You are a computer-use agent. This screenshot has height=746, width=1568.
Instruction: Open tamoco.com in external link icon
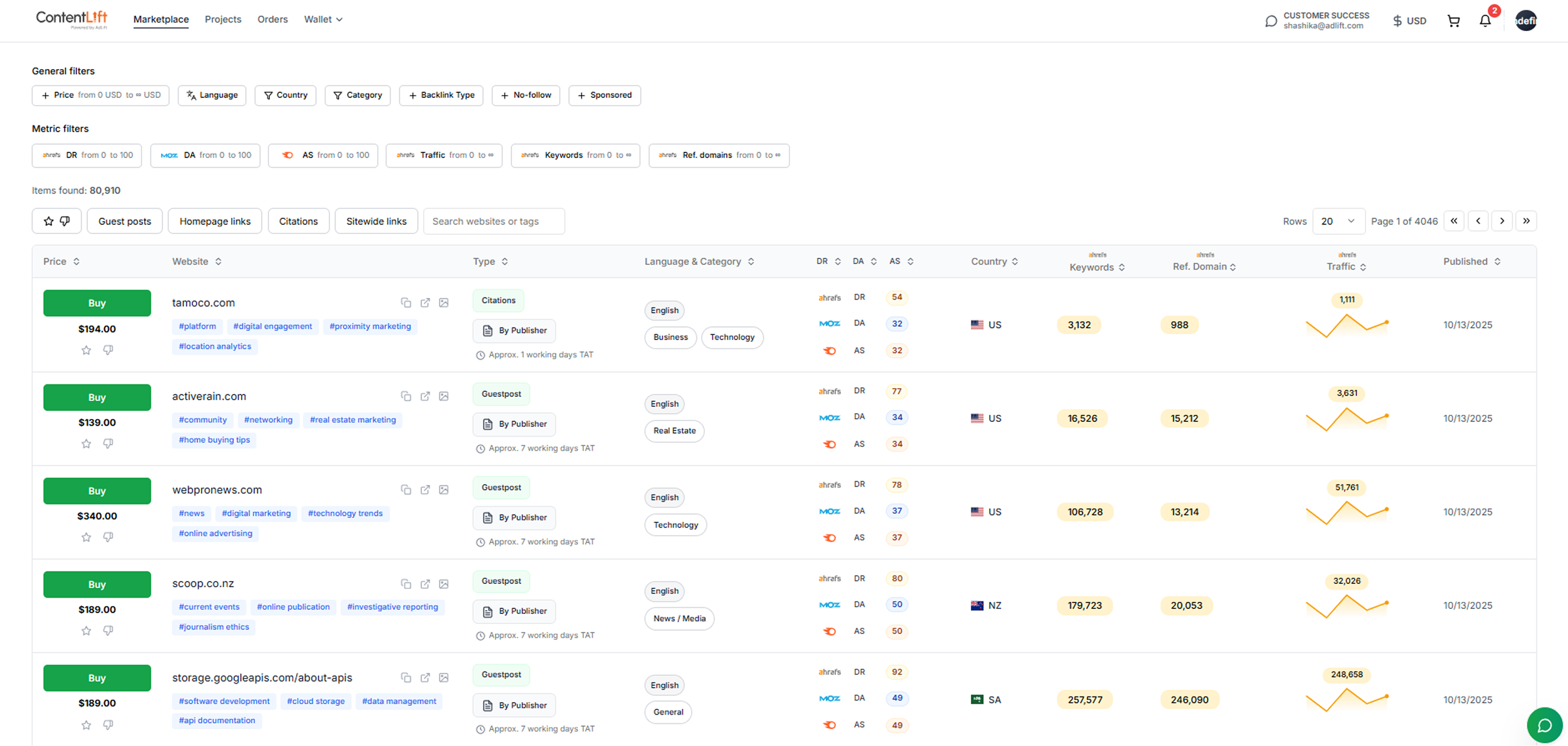point(425,303)
